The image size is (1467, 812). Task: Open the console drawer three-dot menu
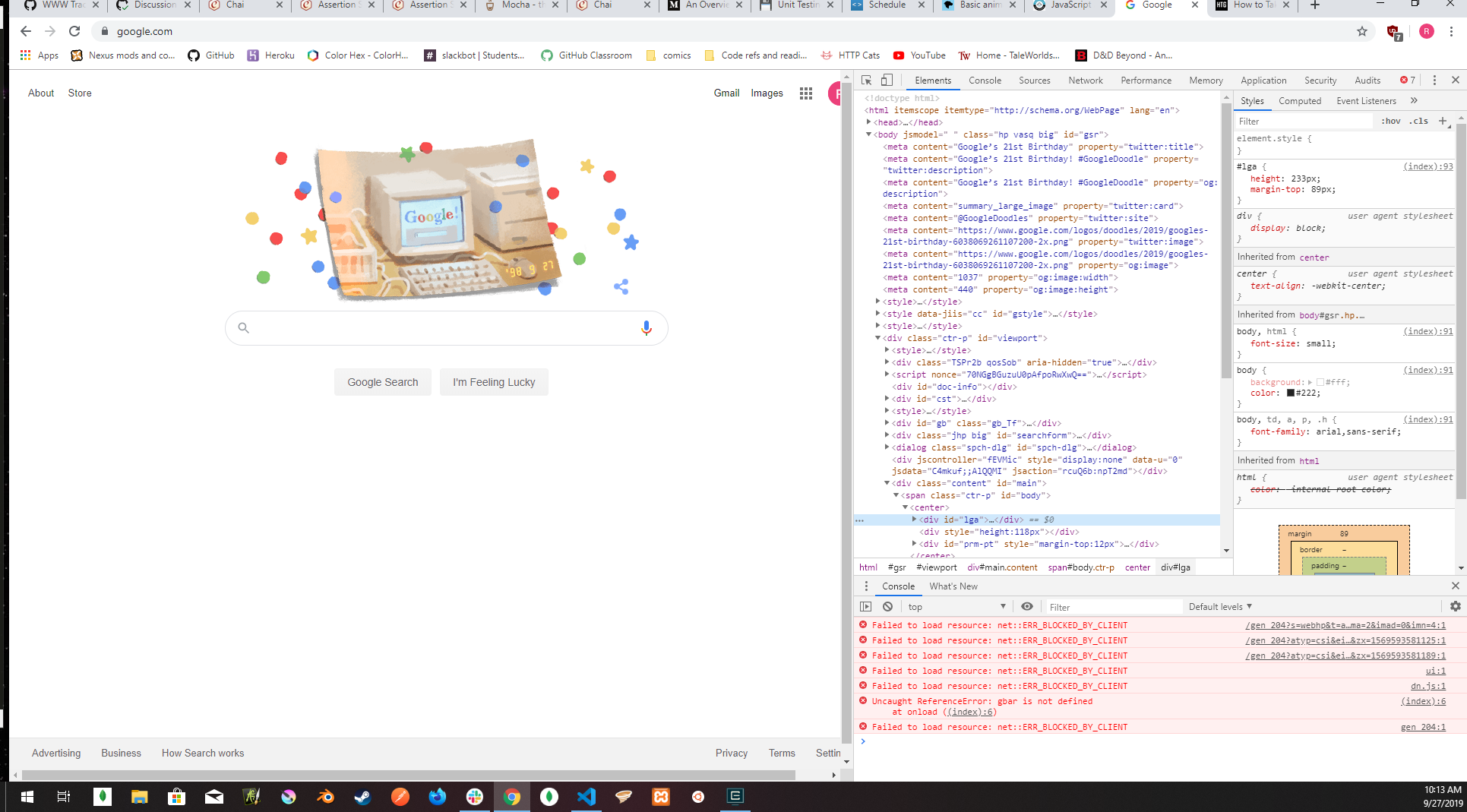click(866, 586)
